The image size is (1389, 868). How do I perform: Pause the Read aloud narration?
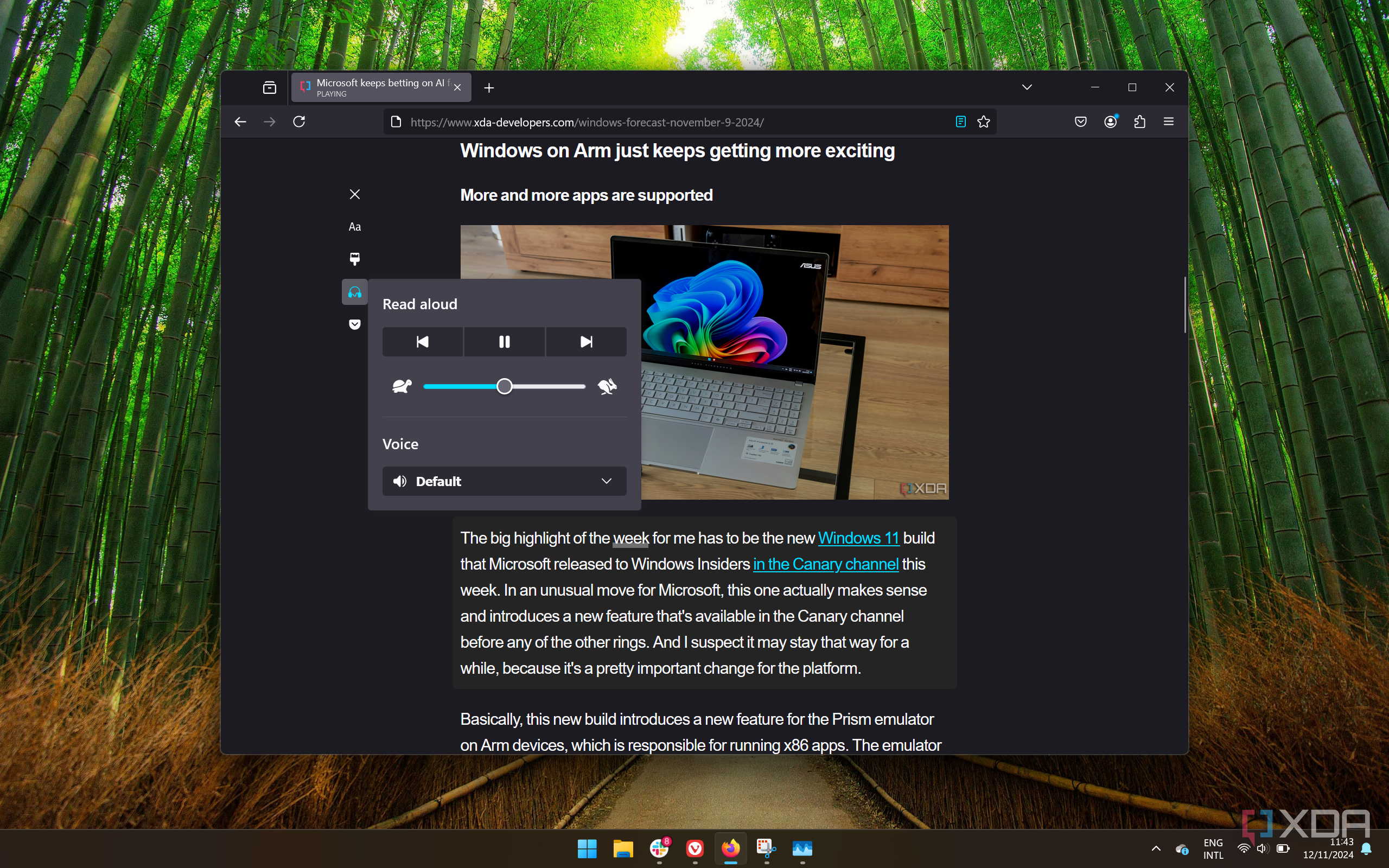click(504, 342)
